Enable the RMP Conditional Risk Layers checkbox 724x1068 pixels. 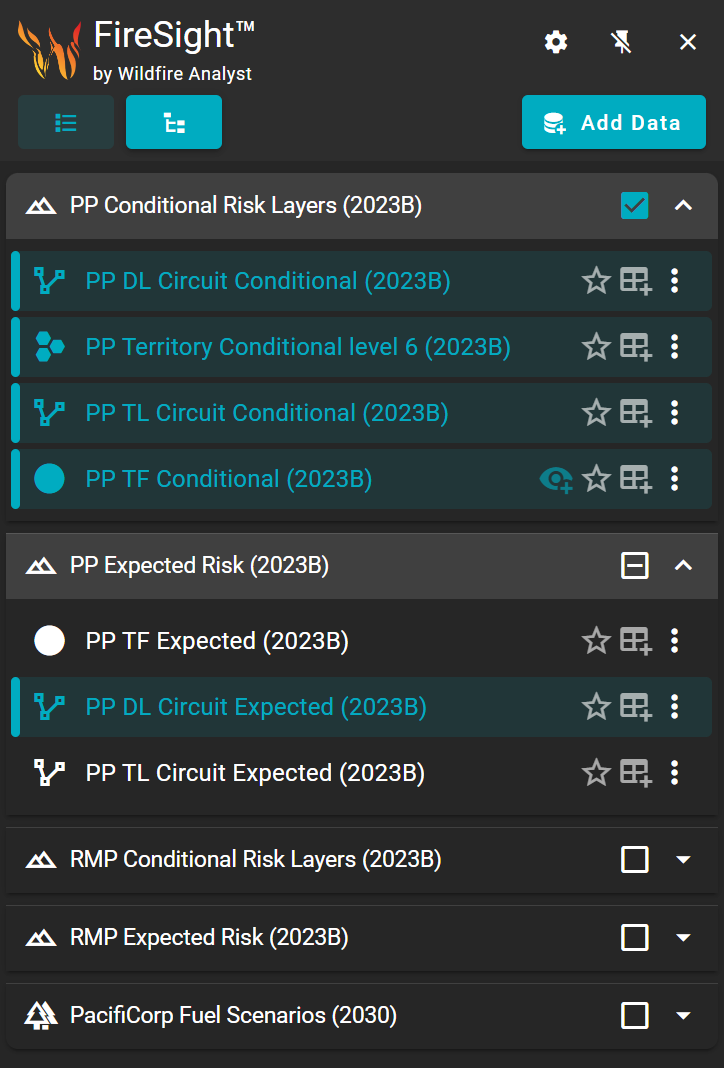point(635,860)
